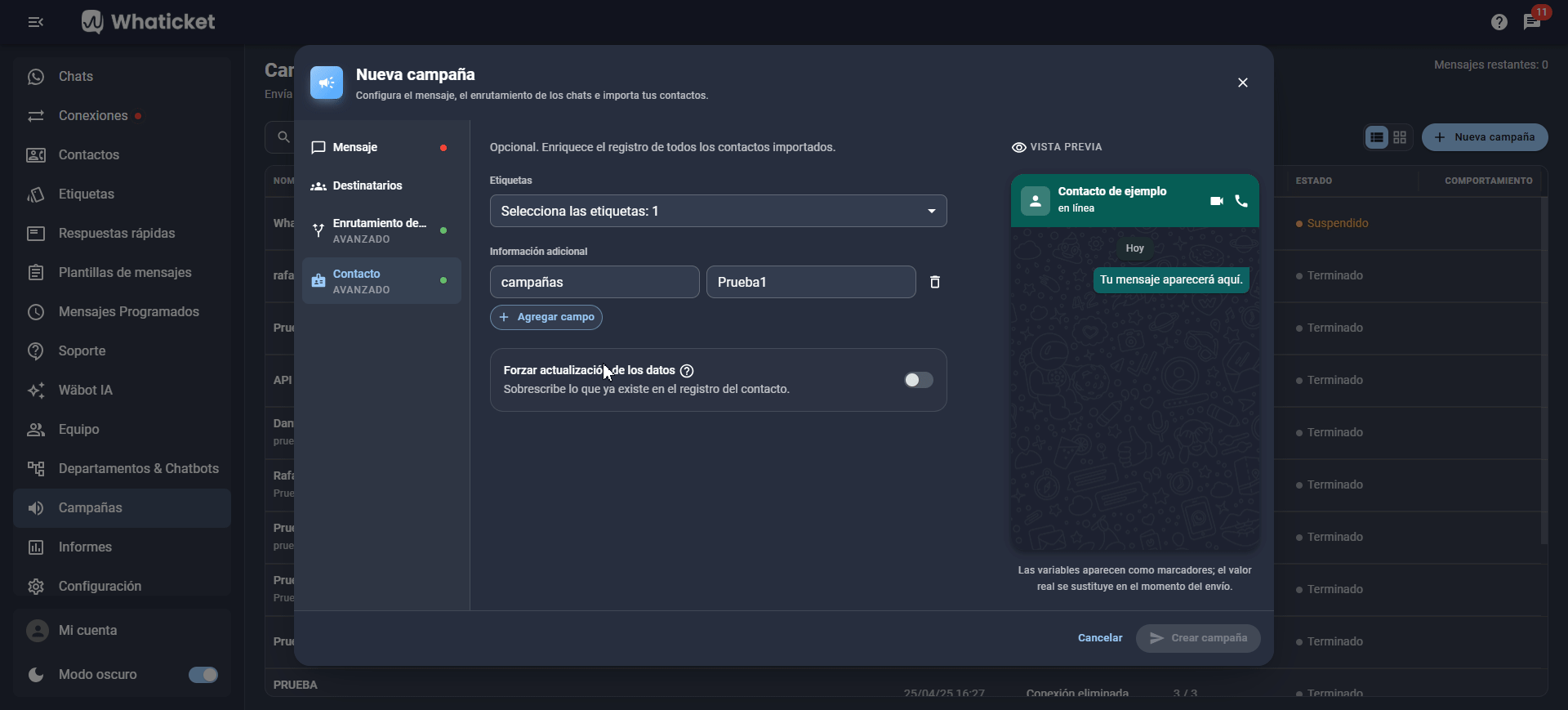Show info on Forzar actualización help icon
The width and height of the screenshot is (1568, 710).
(x=687, y=371)
